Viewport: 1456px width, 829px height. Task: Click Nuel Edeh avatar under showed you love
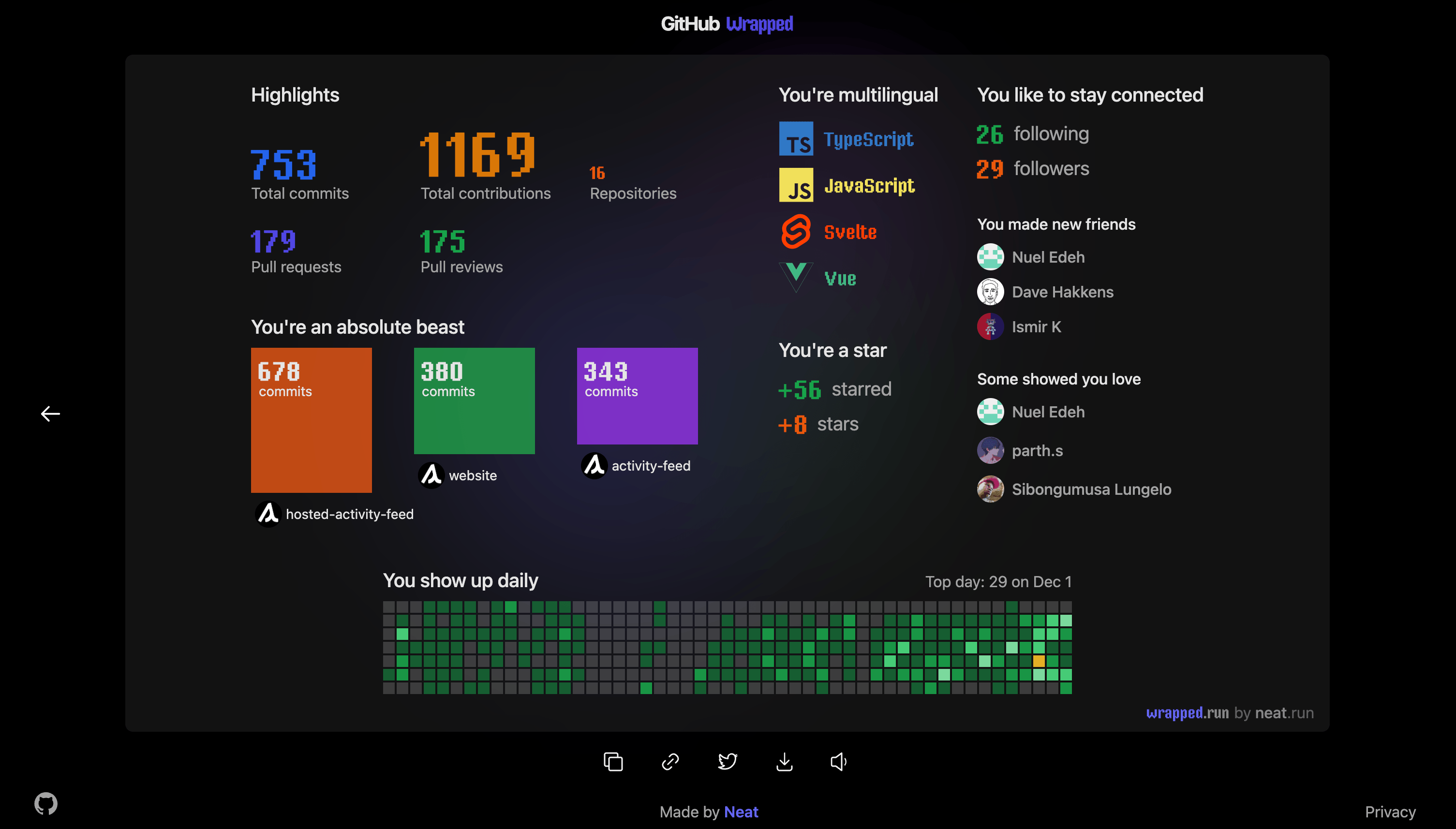990,412
